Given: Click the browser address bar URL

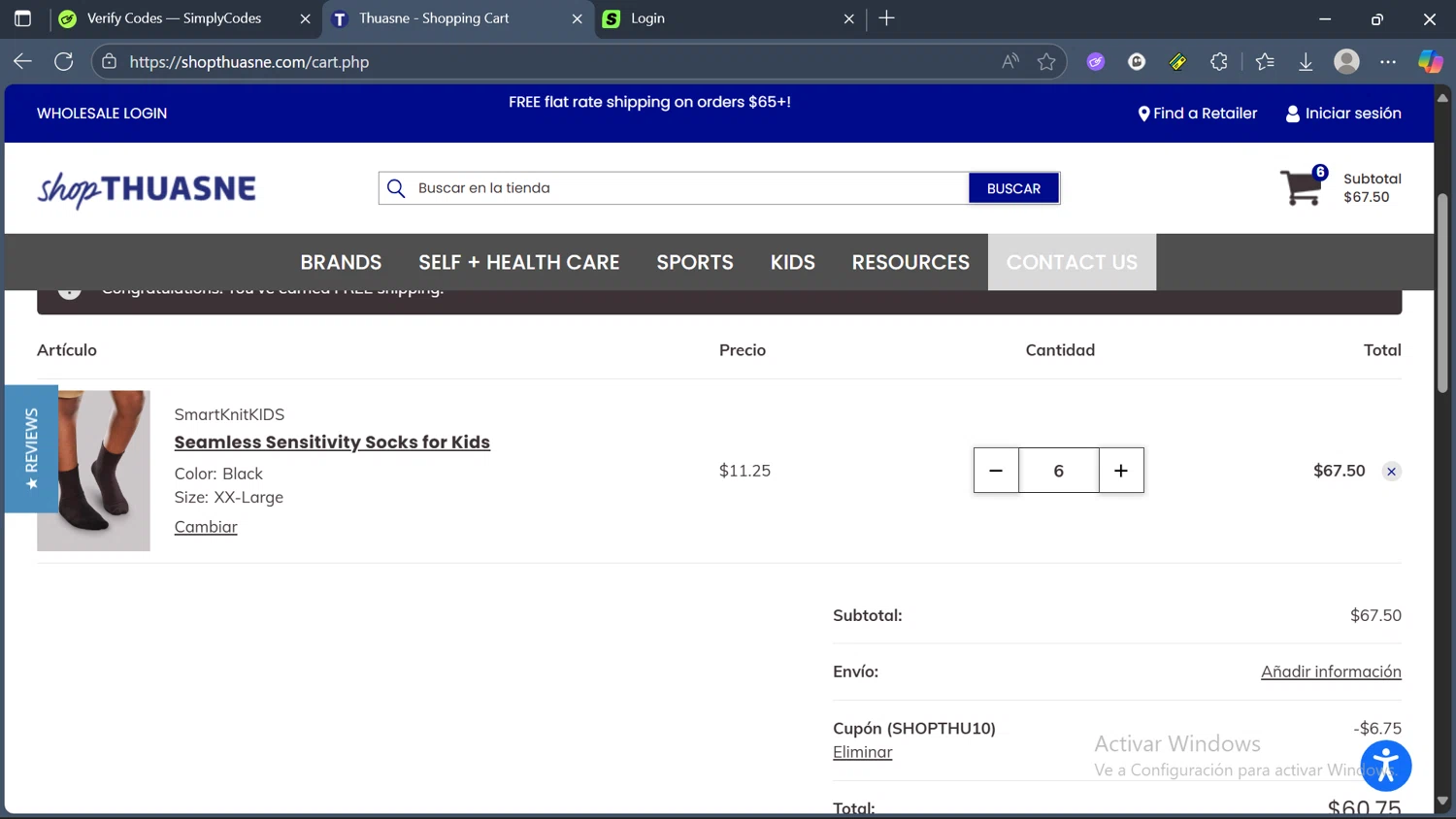Looking at the screenshot, I should (x=249, y=62).
